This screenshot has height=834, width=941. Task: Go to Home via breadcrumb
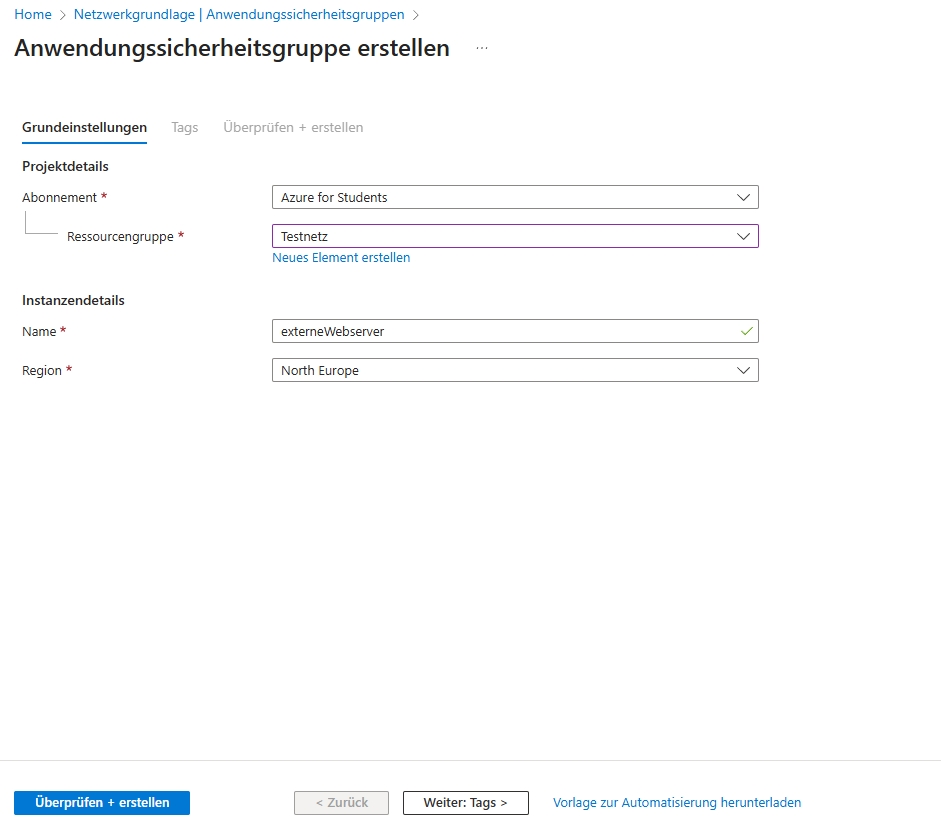(x=33, y=15)
